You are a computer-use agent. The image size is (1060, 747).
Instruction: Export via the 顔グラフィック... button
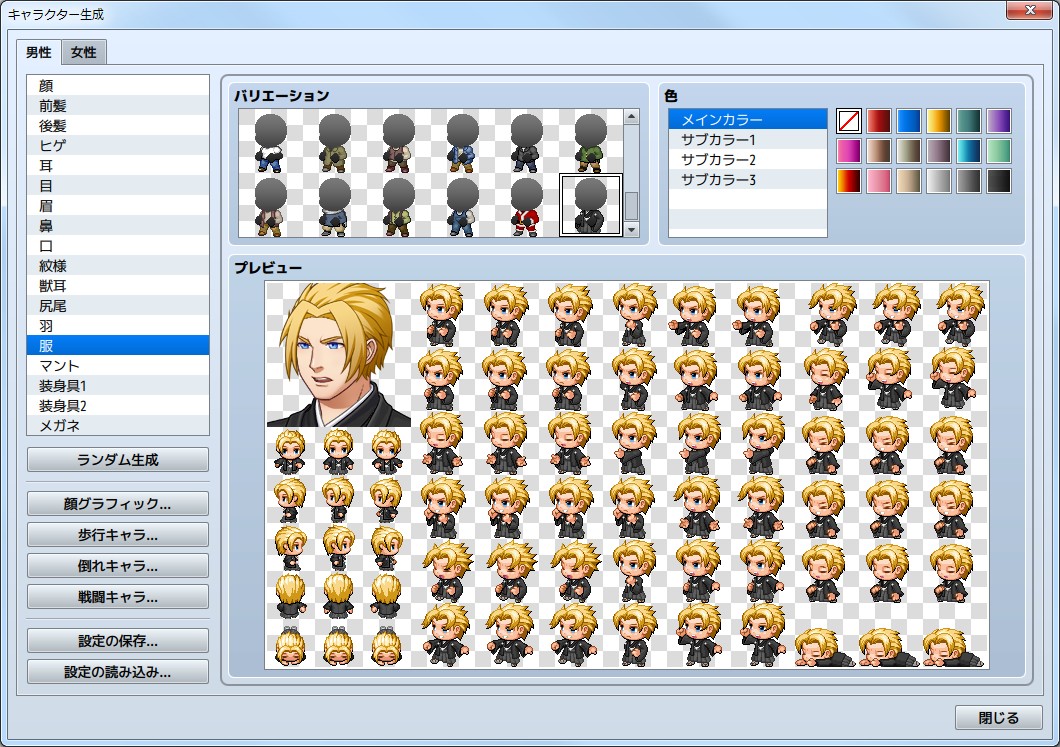(x=118, y=503)
